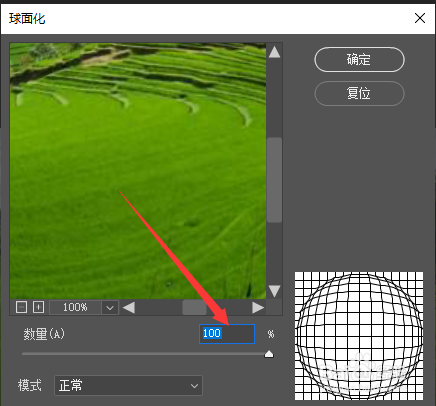Click the green terrace preview image

pos(138,171)
